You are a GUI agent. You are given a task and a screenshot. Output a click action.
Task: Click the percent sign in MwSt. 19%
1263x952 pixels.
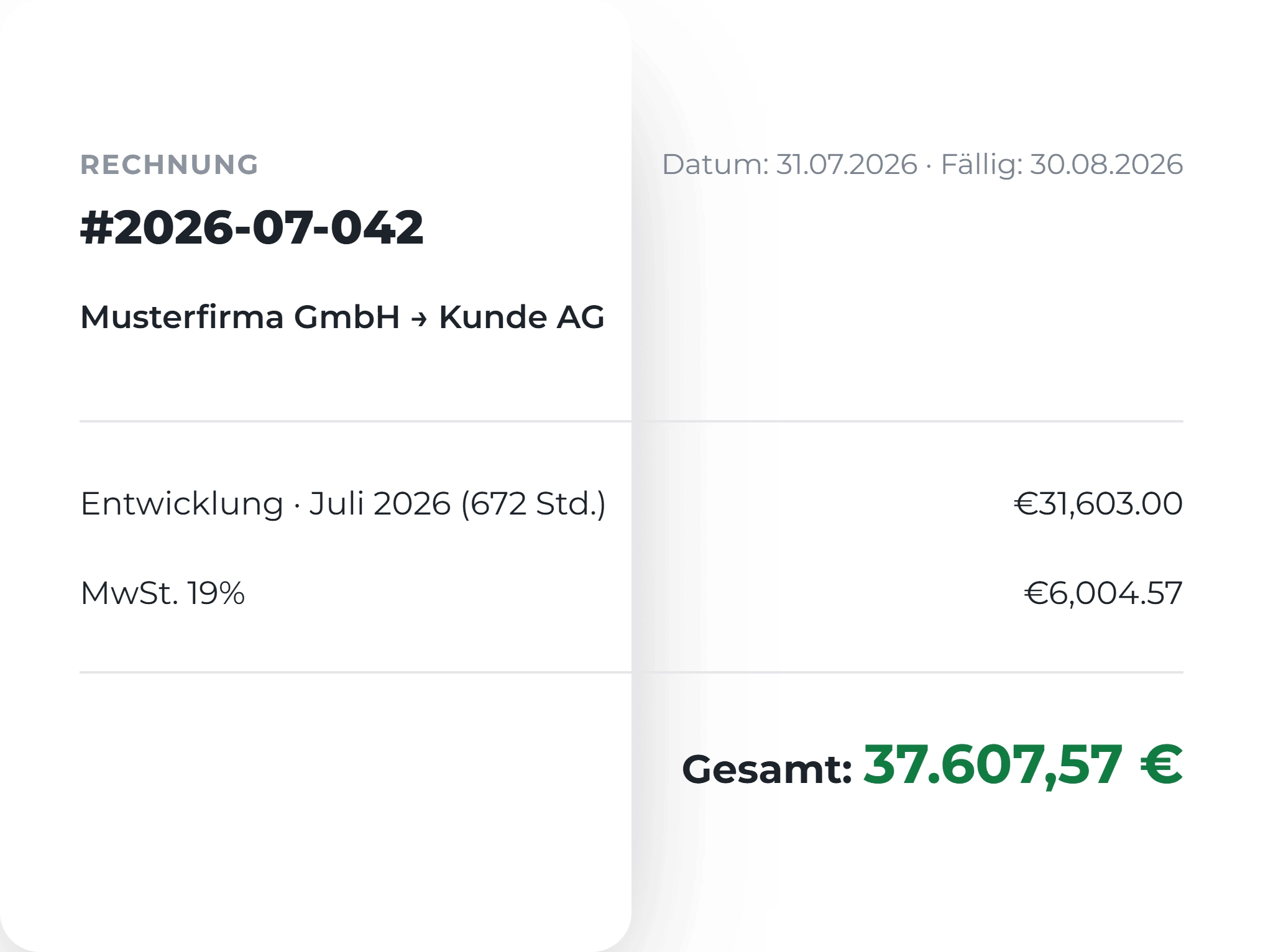pyautogui.click(x=231, y=593)
